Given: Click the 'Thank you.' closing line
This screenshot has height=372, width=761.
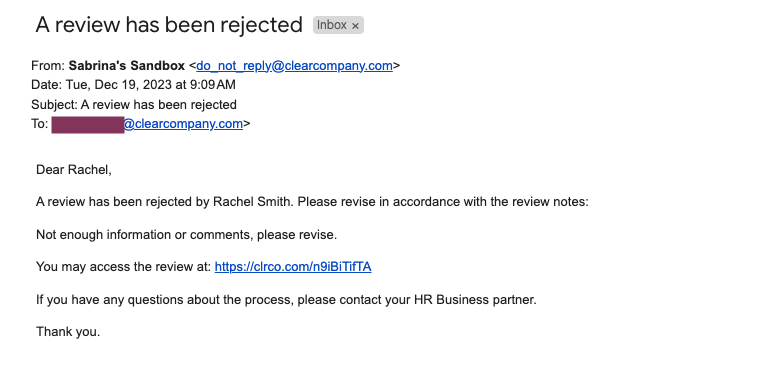Looking at the screenshot, I should [x=68, y=332].
